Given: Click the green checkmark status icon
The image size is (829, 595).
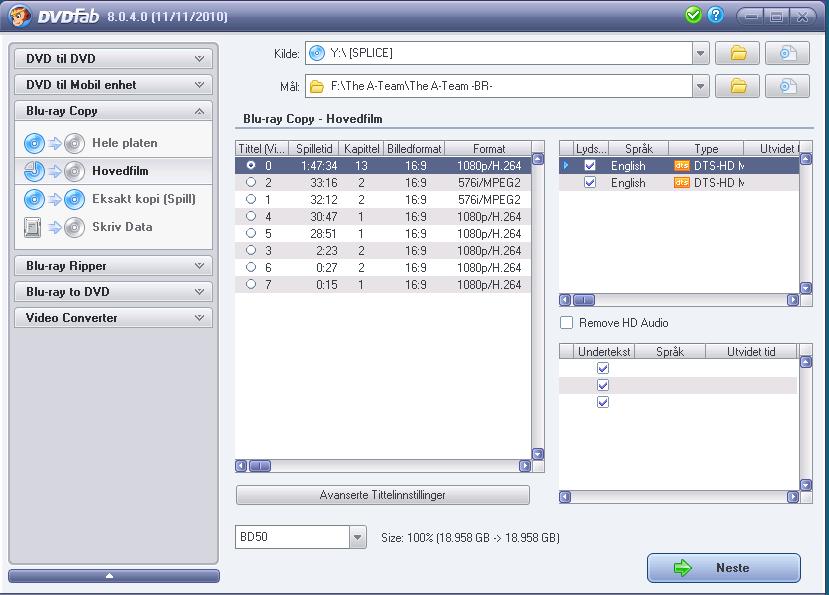Looking at the screenshot, I should point(693,15).
